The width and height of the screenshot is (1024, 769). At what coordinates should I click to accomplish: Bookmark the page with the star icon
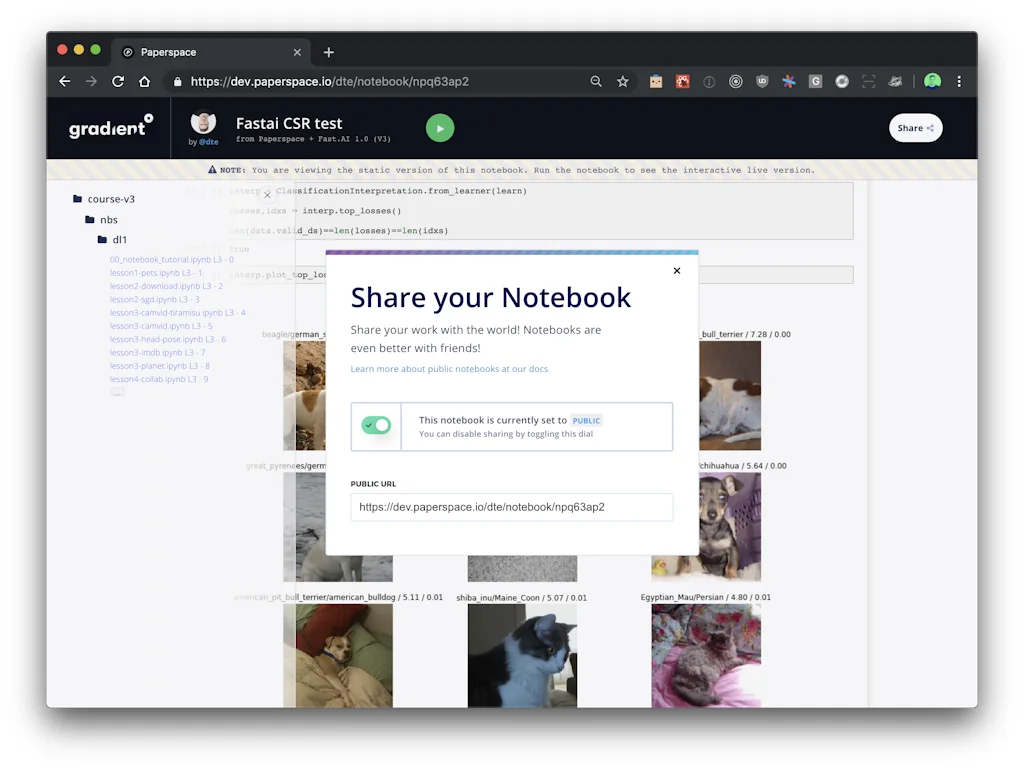pos(622,81)
